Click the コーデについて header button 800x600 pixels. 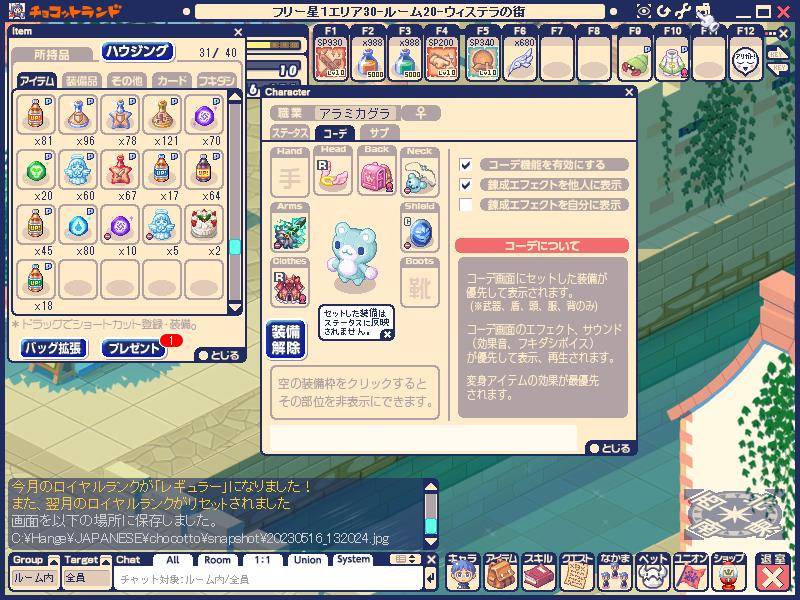coord(542,246)
